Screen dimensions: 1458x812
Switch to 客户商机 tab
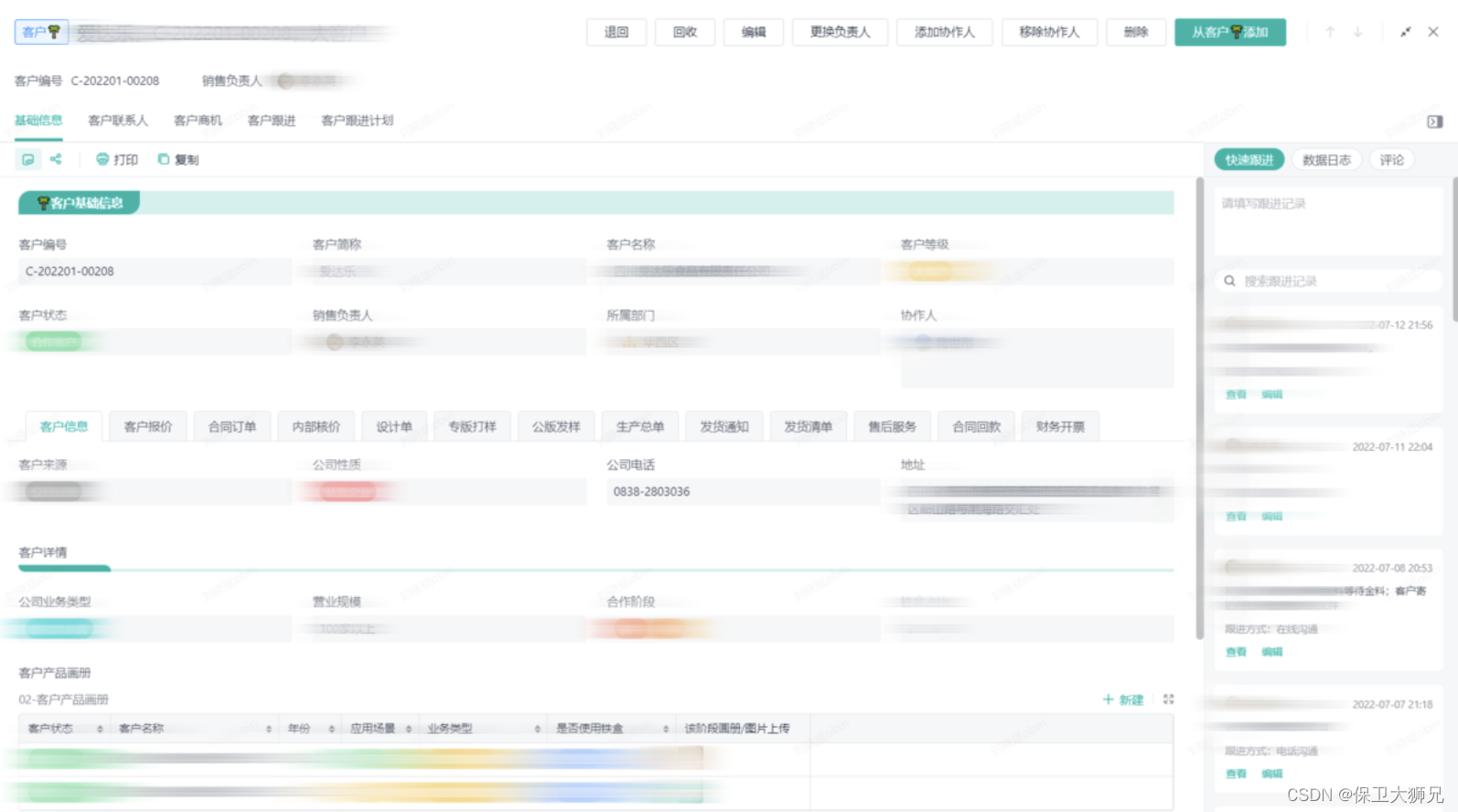[198, 120]
